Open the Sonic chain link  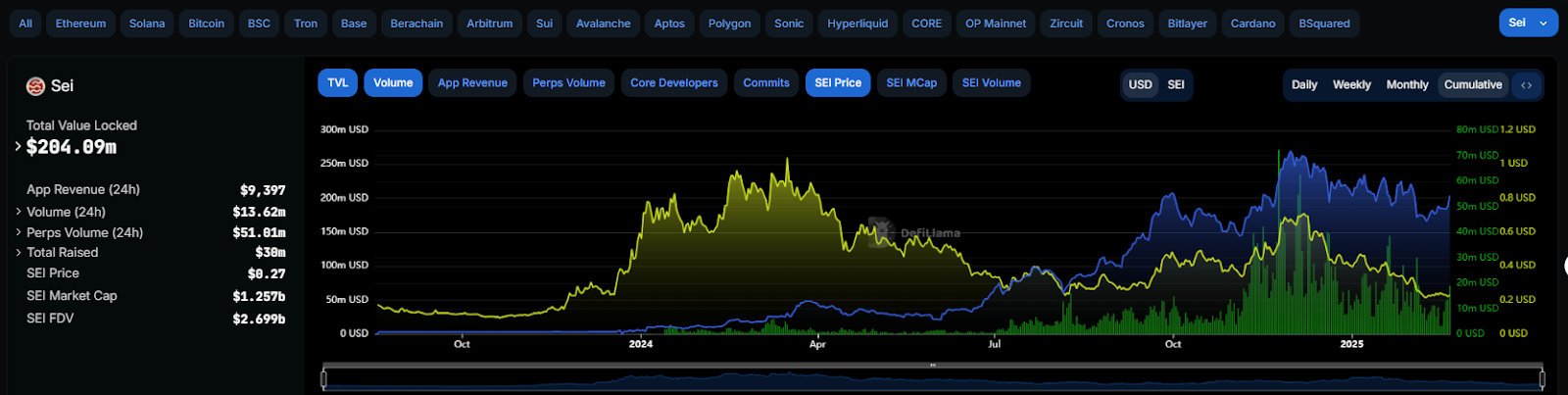(789, 24)
